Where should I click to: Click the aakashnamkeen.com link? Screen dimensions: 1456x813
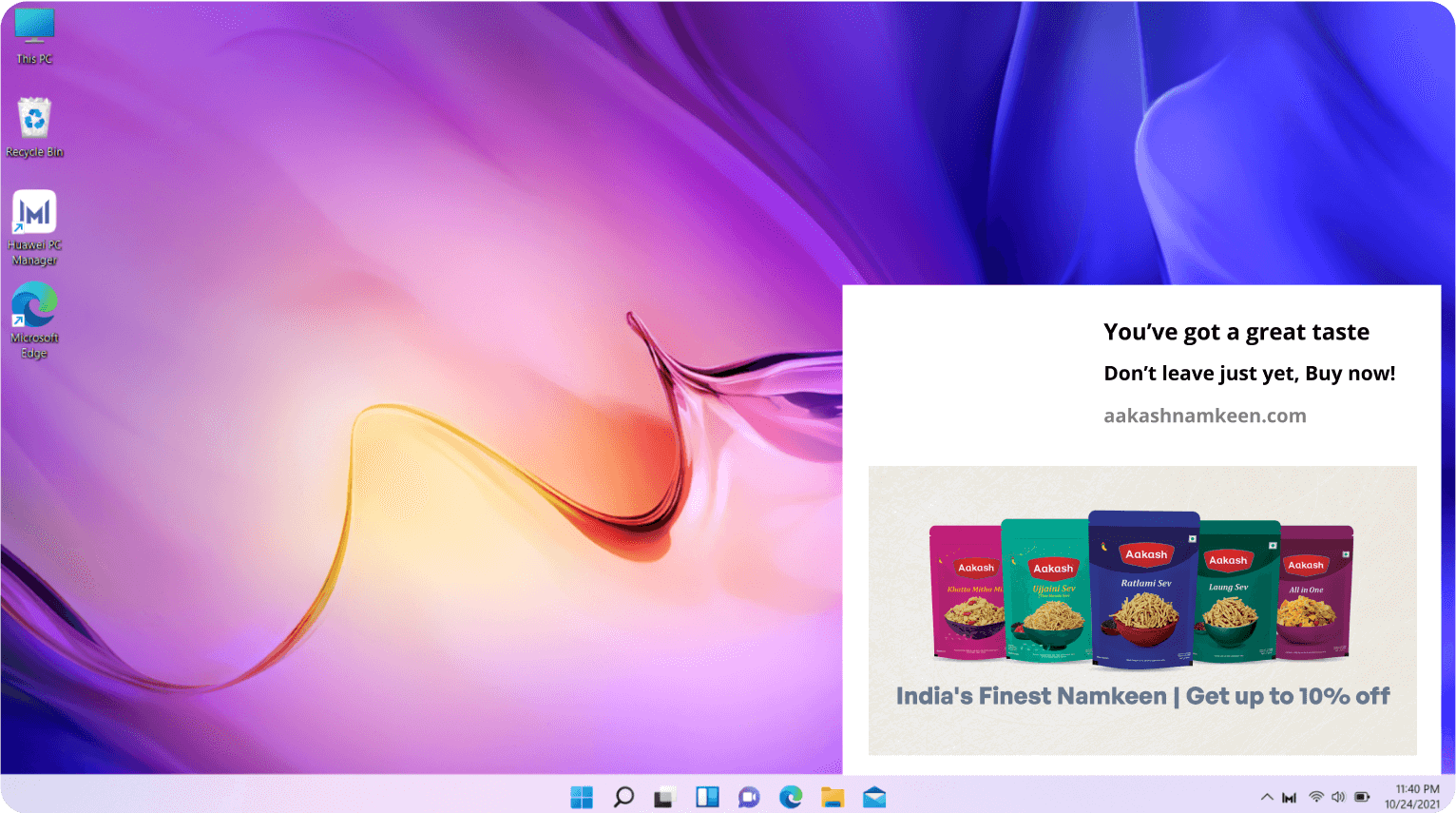[x=1205, y=416]
